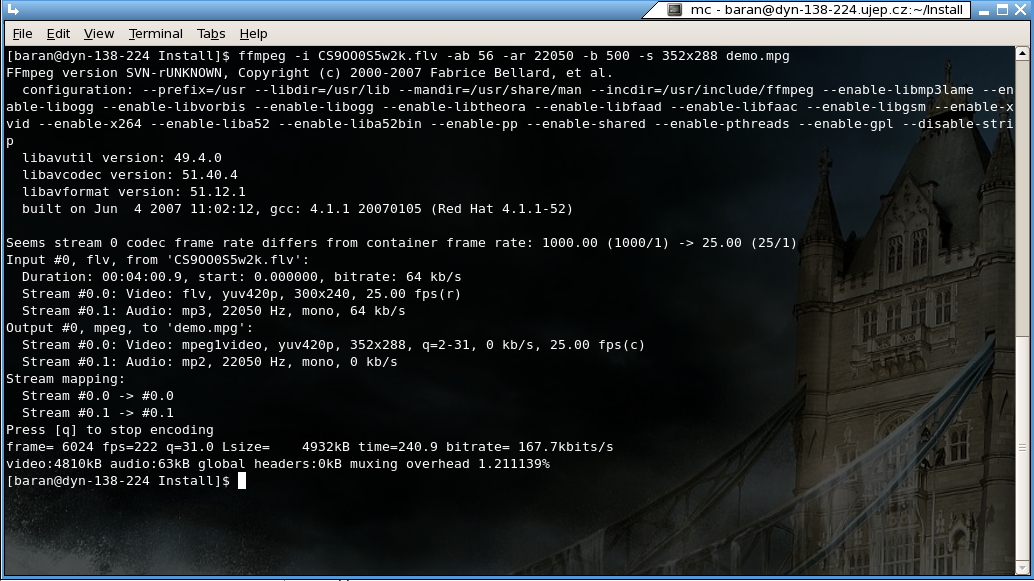Viewport: 1034px width, 581px height.
Task: Click the window menu icon in title bar corner
Action: point(13,9)
